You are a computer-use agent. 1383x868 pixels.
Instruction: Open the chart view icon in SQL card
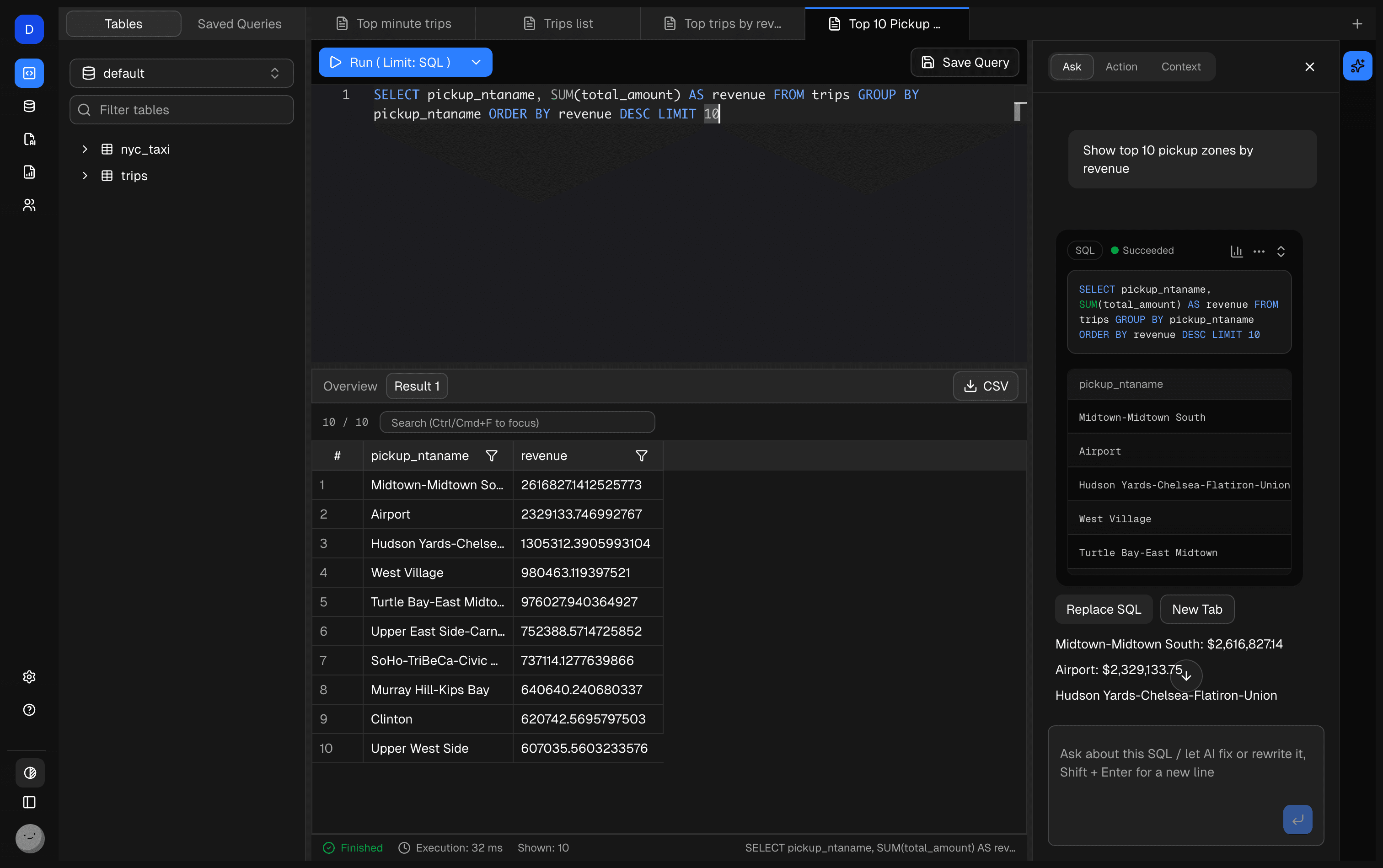point(1236,251)
